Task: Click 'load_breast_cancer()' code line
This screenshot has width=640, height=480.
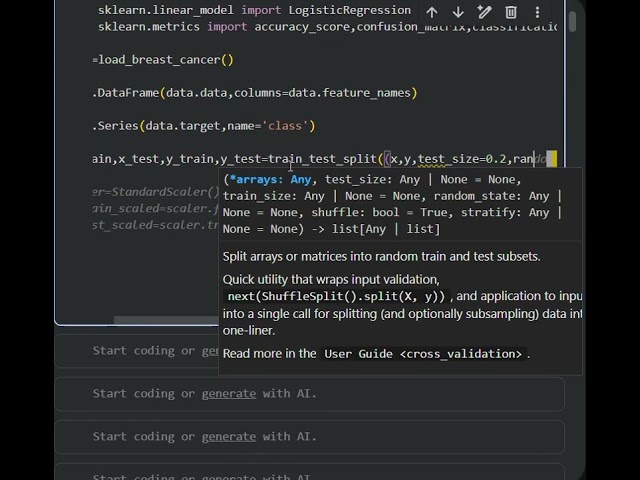Action: click(x=166, y=60)
